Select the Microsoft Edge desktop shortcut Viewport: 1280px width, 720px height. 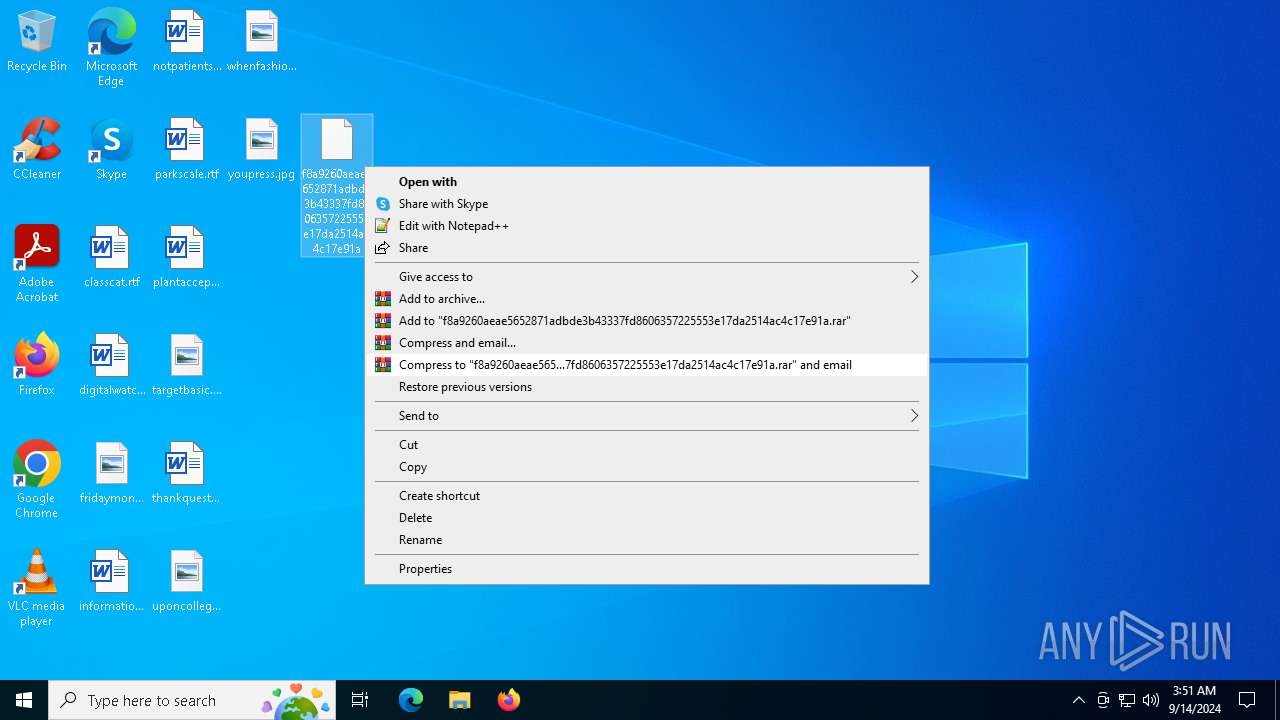coord(111,47)
